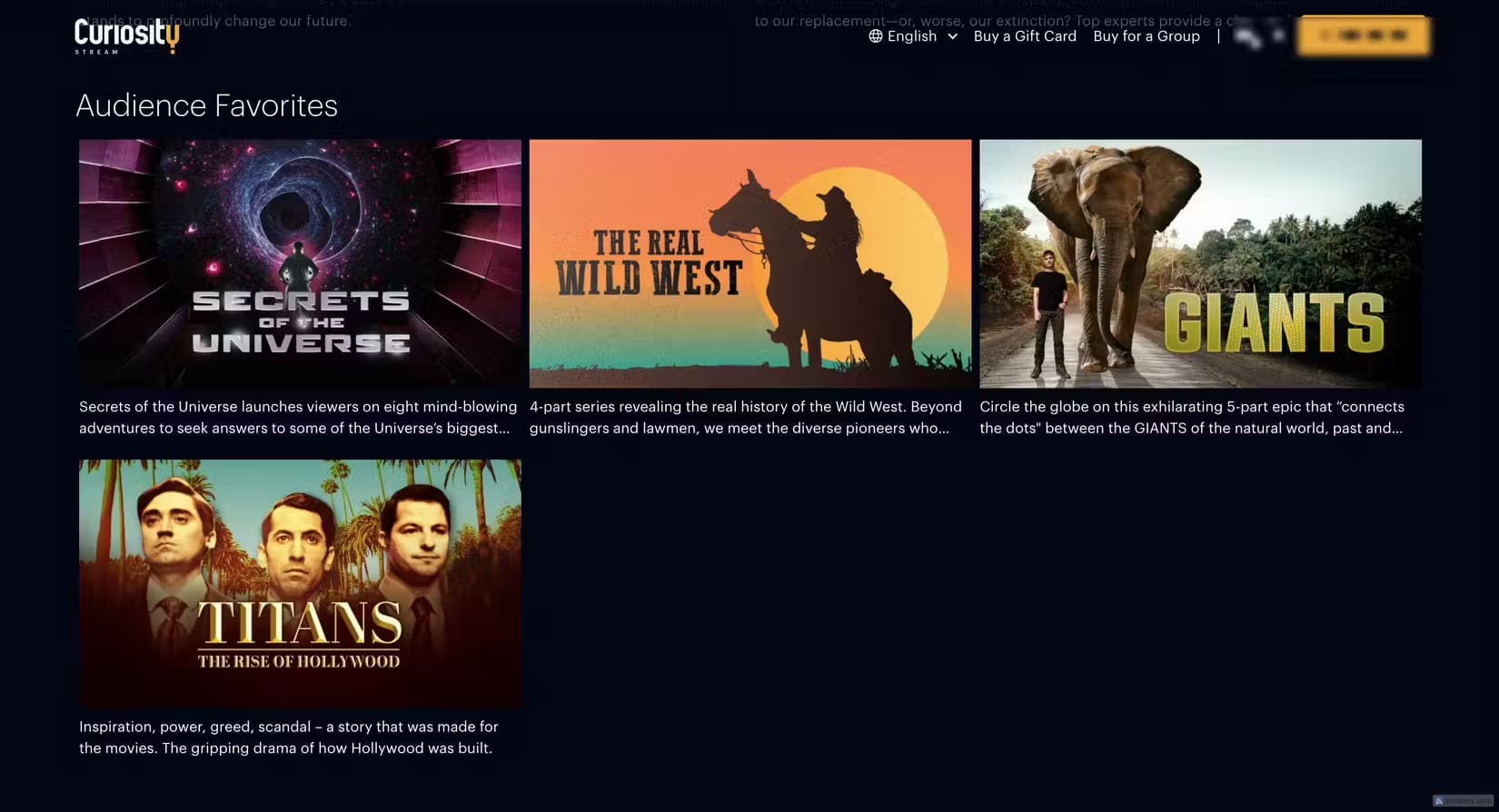Open the Giants elephant thumbnail

tap(1200, 263)
